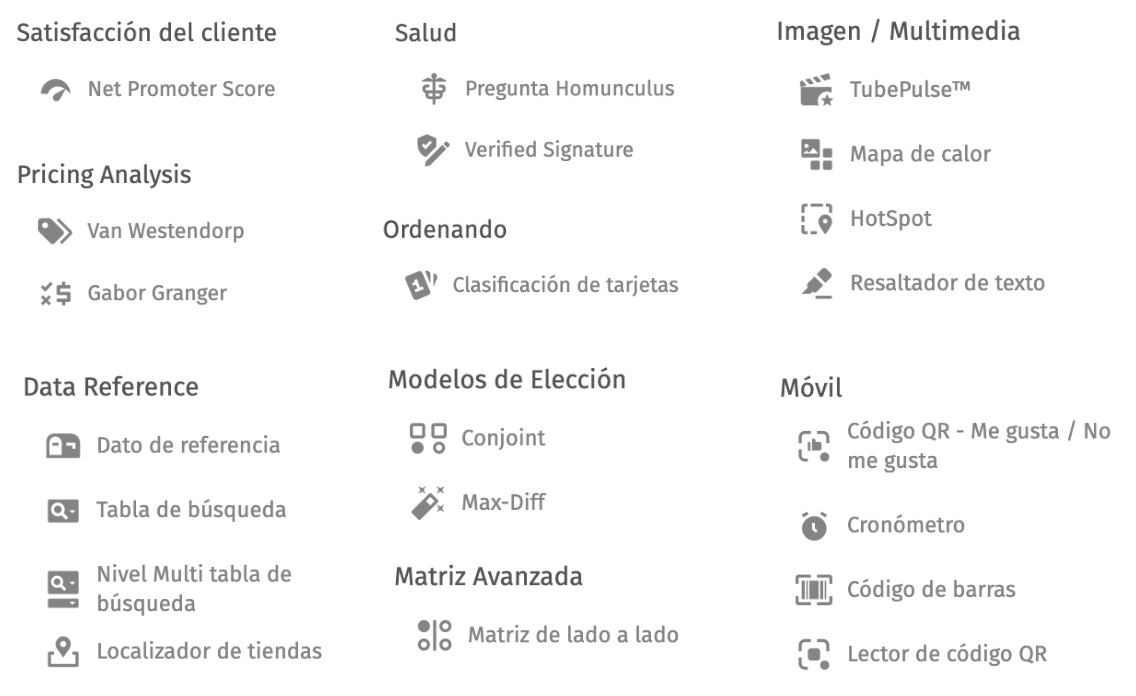Select Localizador de tiendas option
Viewport: 1136px width, 696px height.
coord(184,651)
